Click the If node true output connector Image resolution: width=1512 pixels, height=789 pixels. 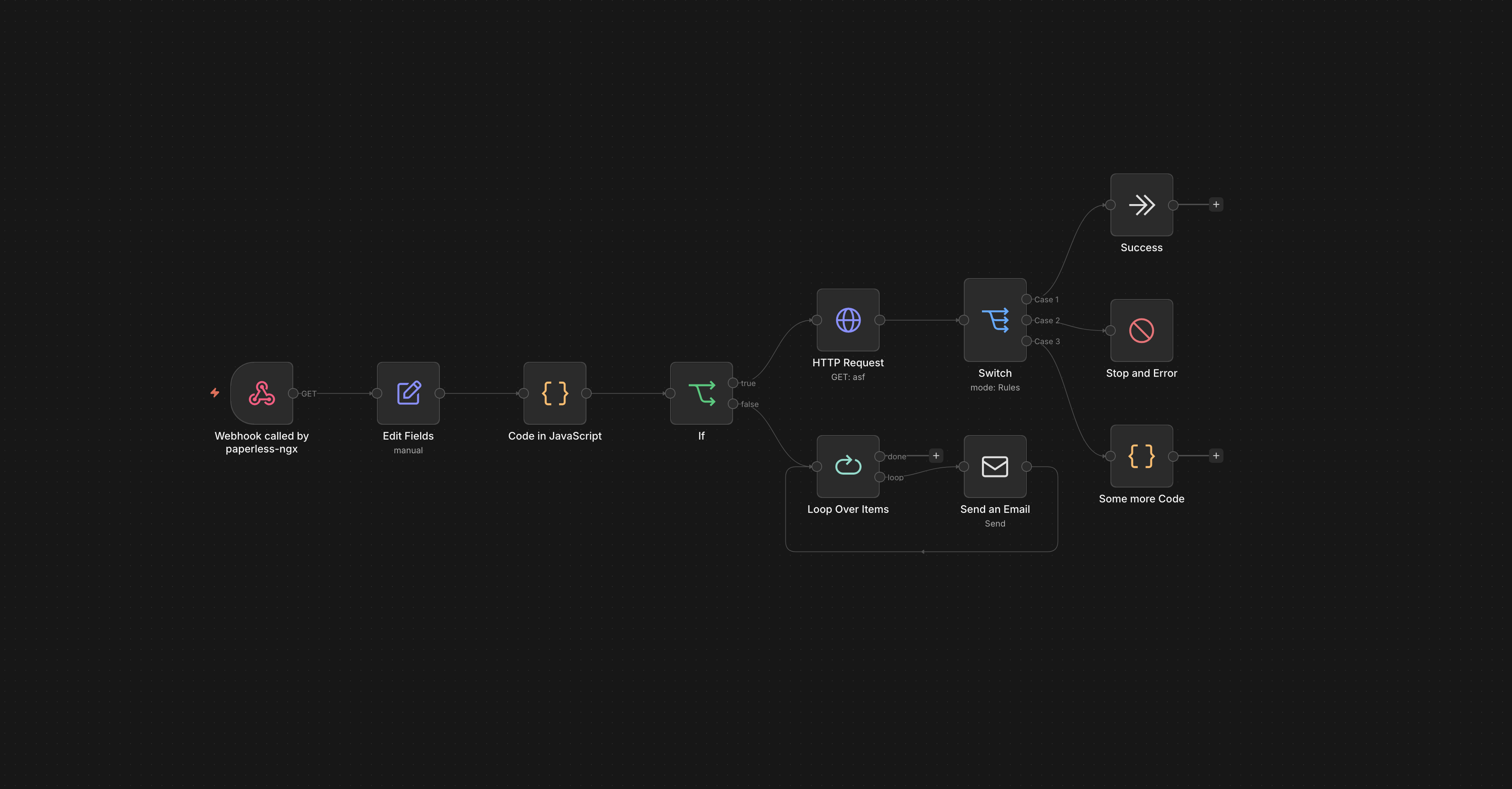coord(733,382)
